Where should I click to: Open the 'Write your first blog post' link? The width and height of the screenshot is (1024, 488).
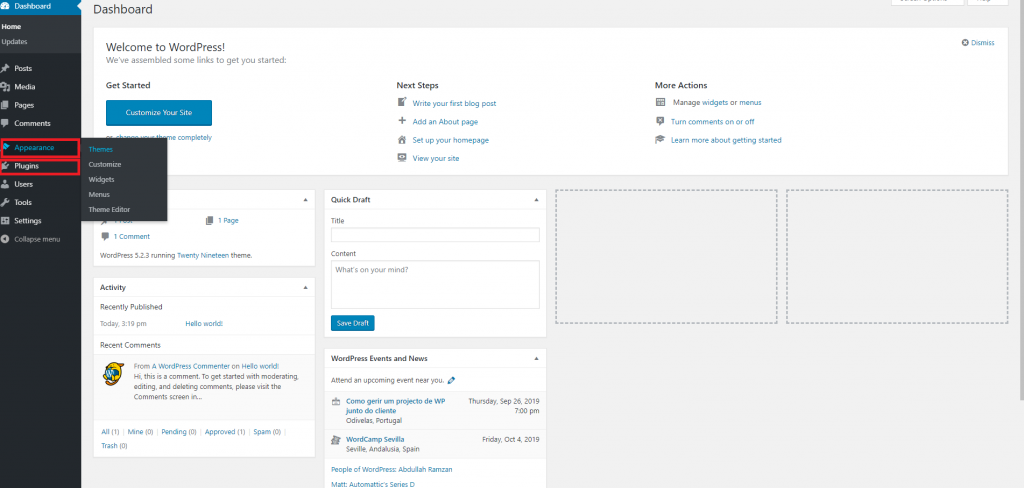point(454,103)
